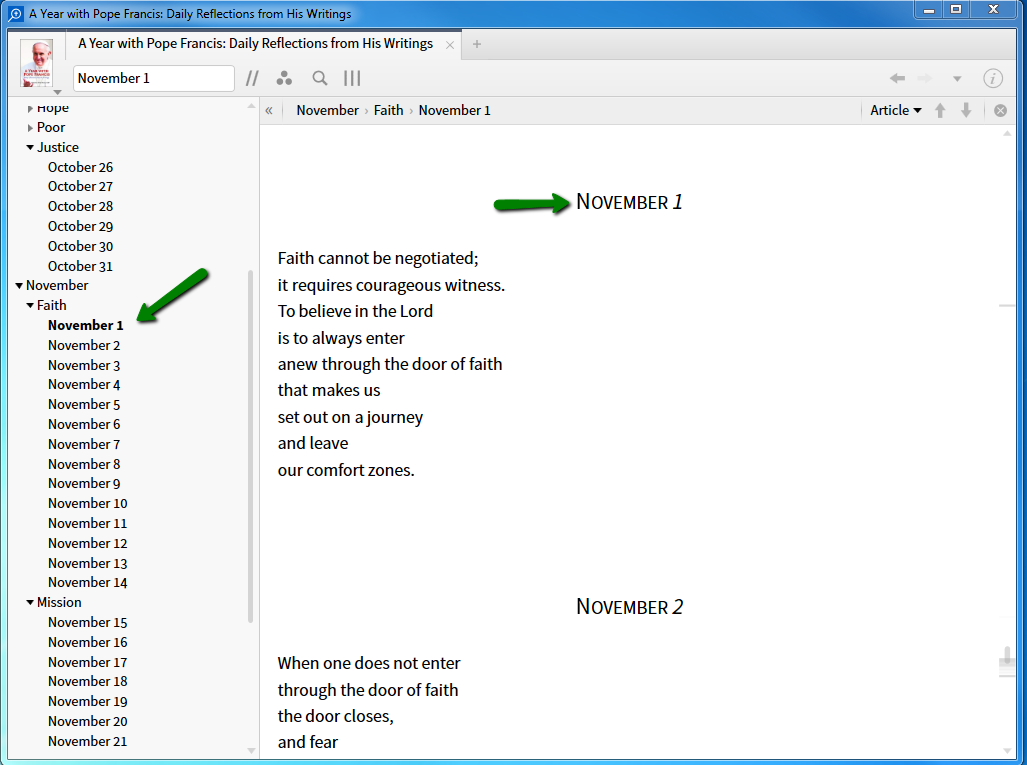Screen dimensions: 1027x765
Task: Open the history dropdown arrow
Action: pyautogui.click(x=957, y=79)
